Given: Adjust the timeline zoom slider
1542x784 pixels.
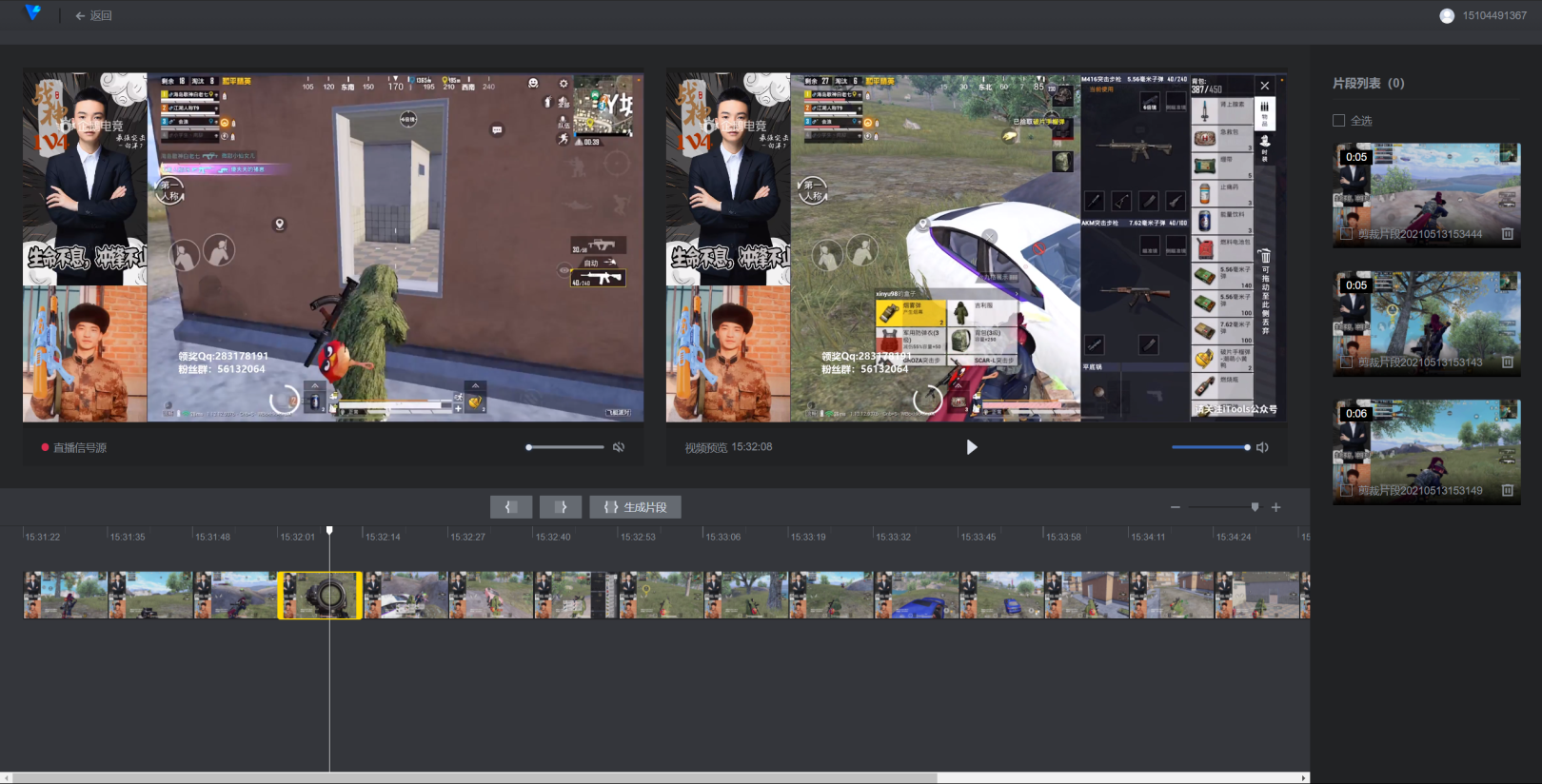Looking at the screenshot, I should pos(1225,507).
